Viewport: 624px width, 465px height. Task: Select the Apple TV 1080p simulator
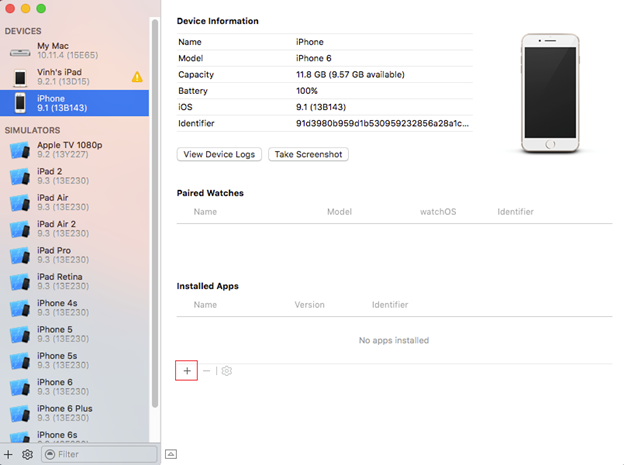[x=70, y=150]
